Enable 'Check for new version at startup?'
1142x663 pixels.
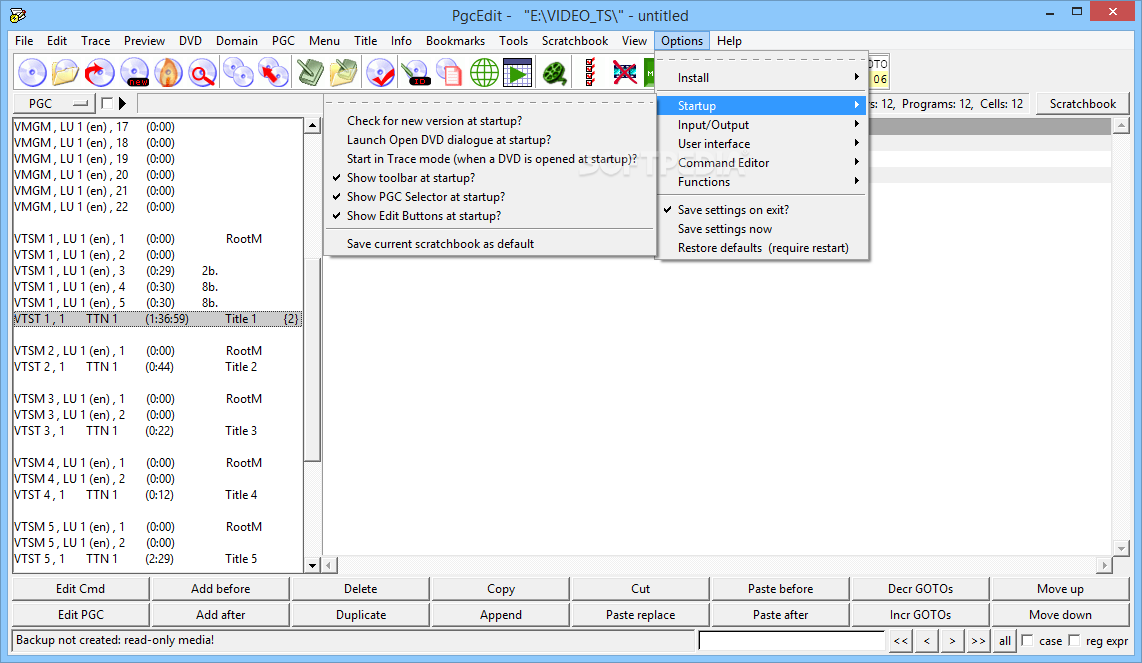click(434, 121)
